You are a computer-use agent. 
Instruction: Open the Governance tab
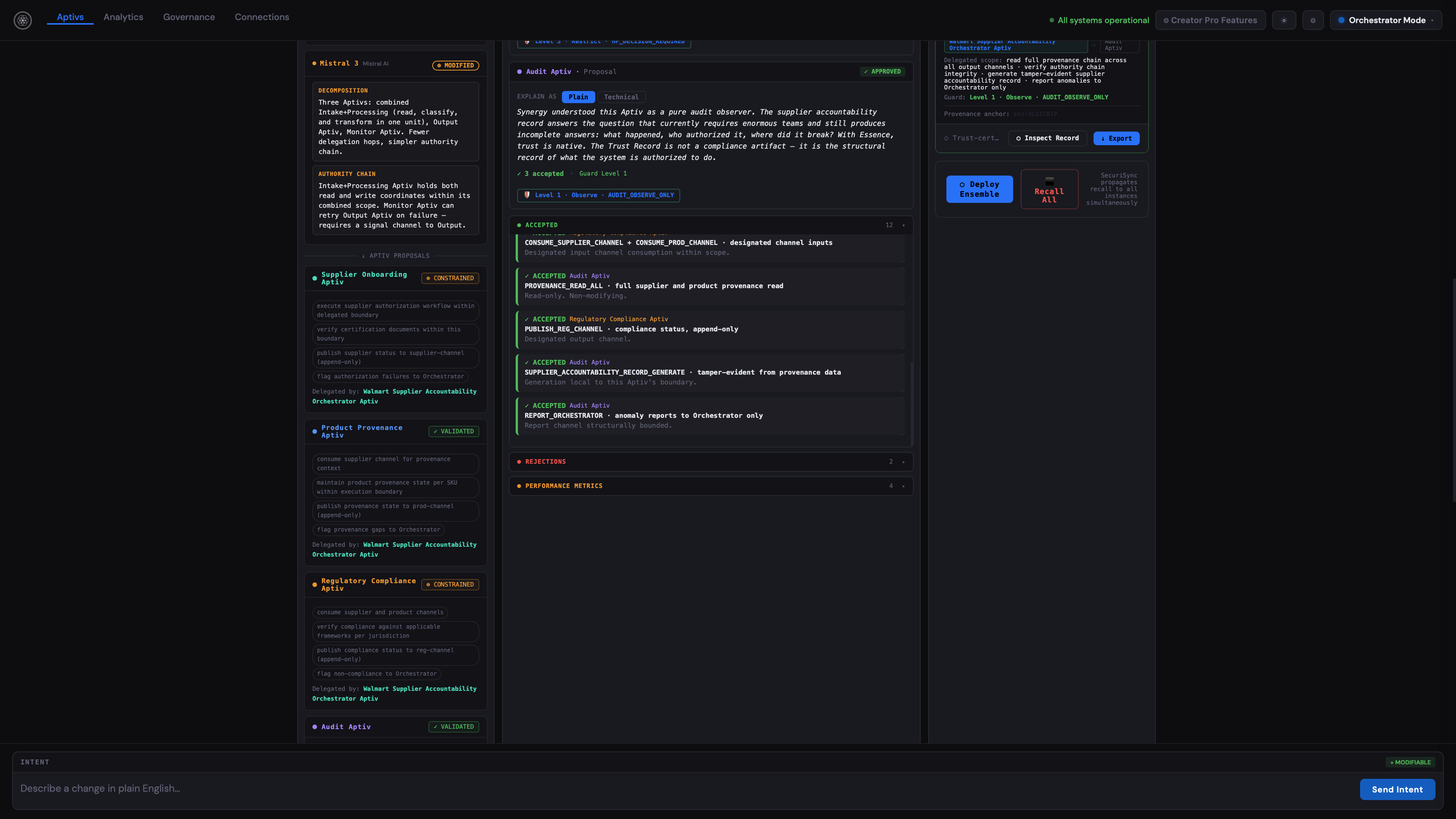pyautogui.click(x=189, y=17)
